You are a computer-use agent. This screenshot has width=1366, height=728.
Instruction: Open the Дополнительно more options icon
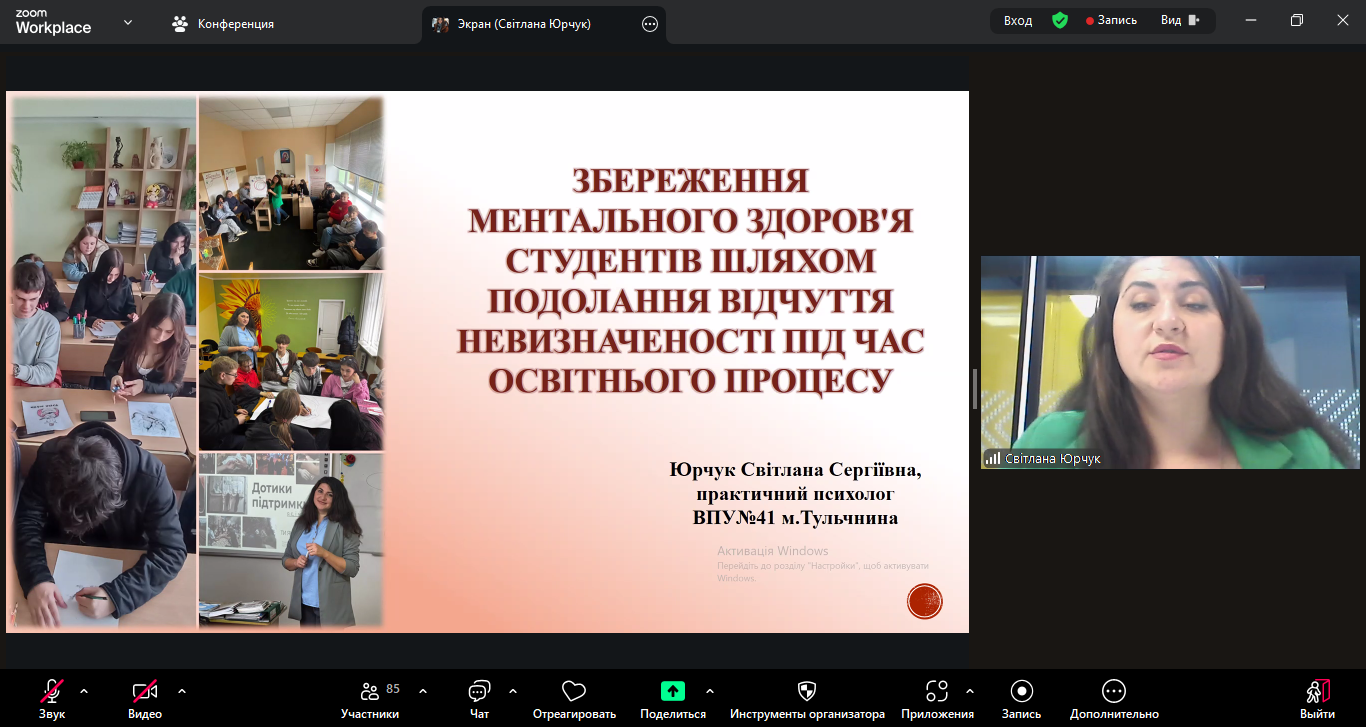(x=1114, y=692)
